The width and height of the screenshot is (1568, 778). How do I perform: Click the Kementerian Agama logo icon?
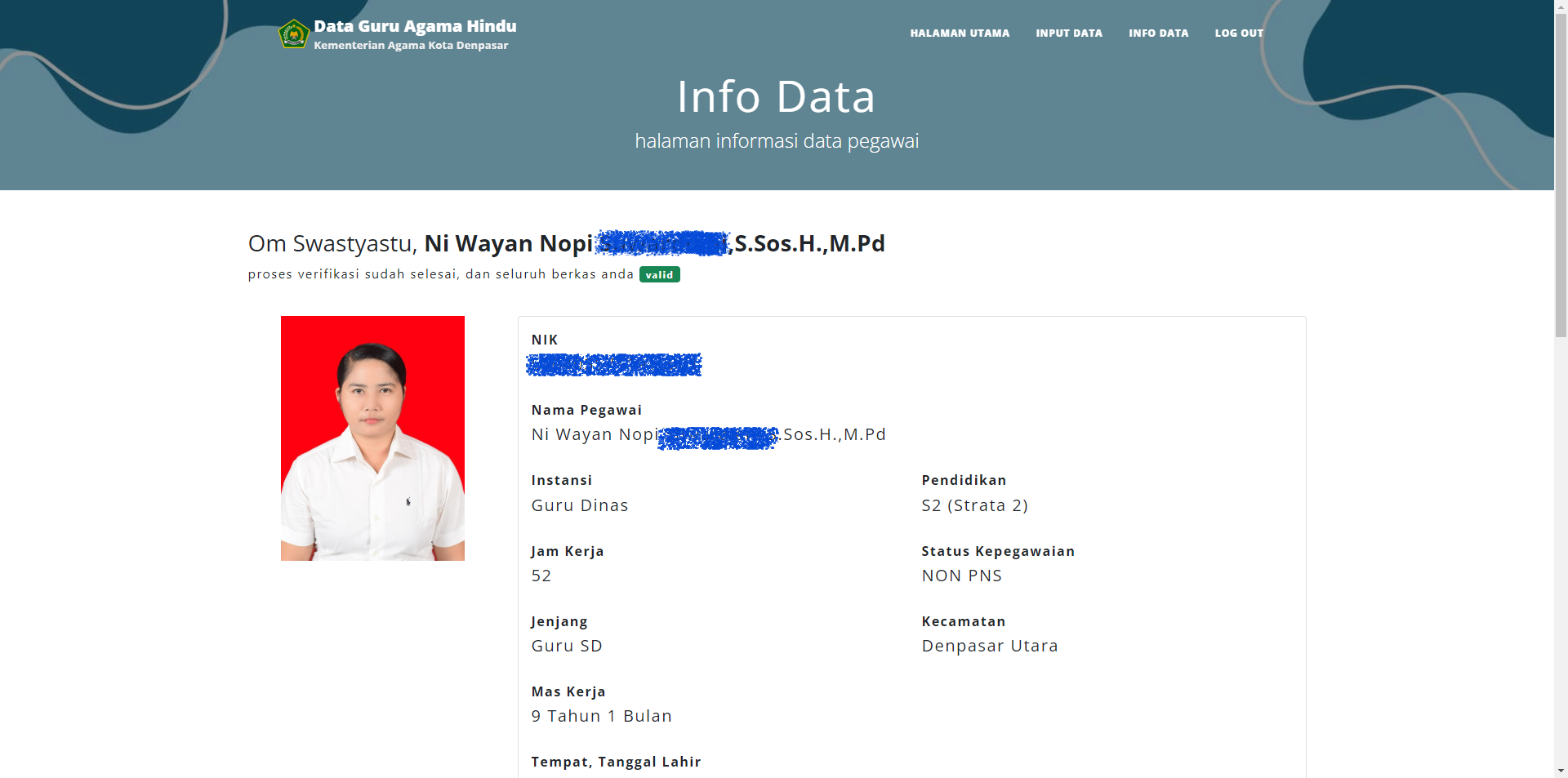(293, 34)
